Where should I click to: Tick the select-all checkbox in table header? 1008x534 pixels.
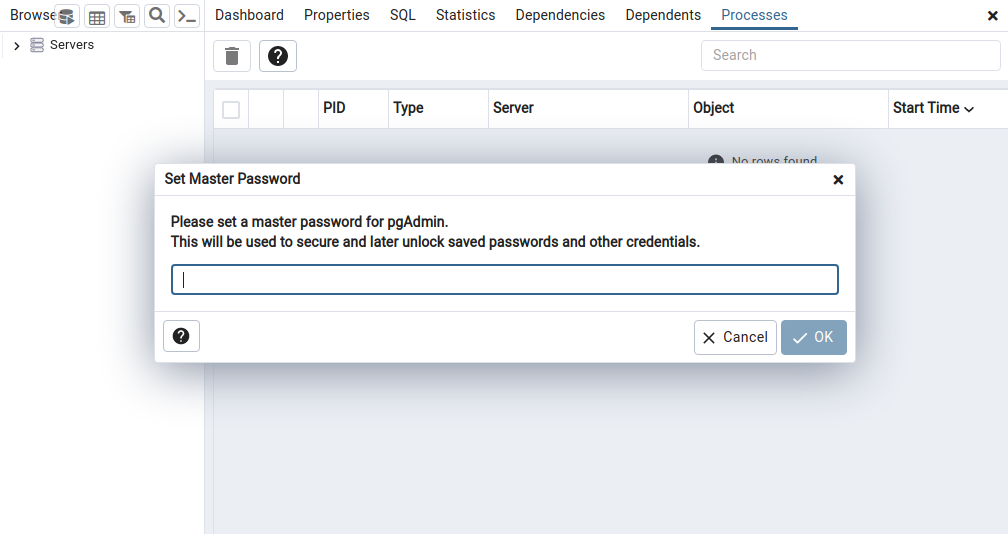[x=231, y=109]
